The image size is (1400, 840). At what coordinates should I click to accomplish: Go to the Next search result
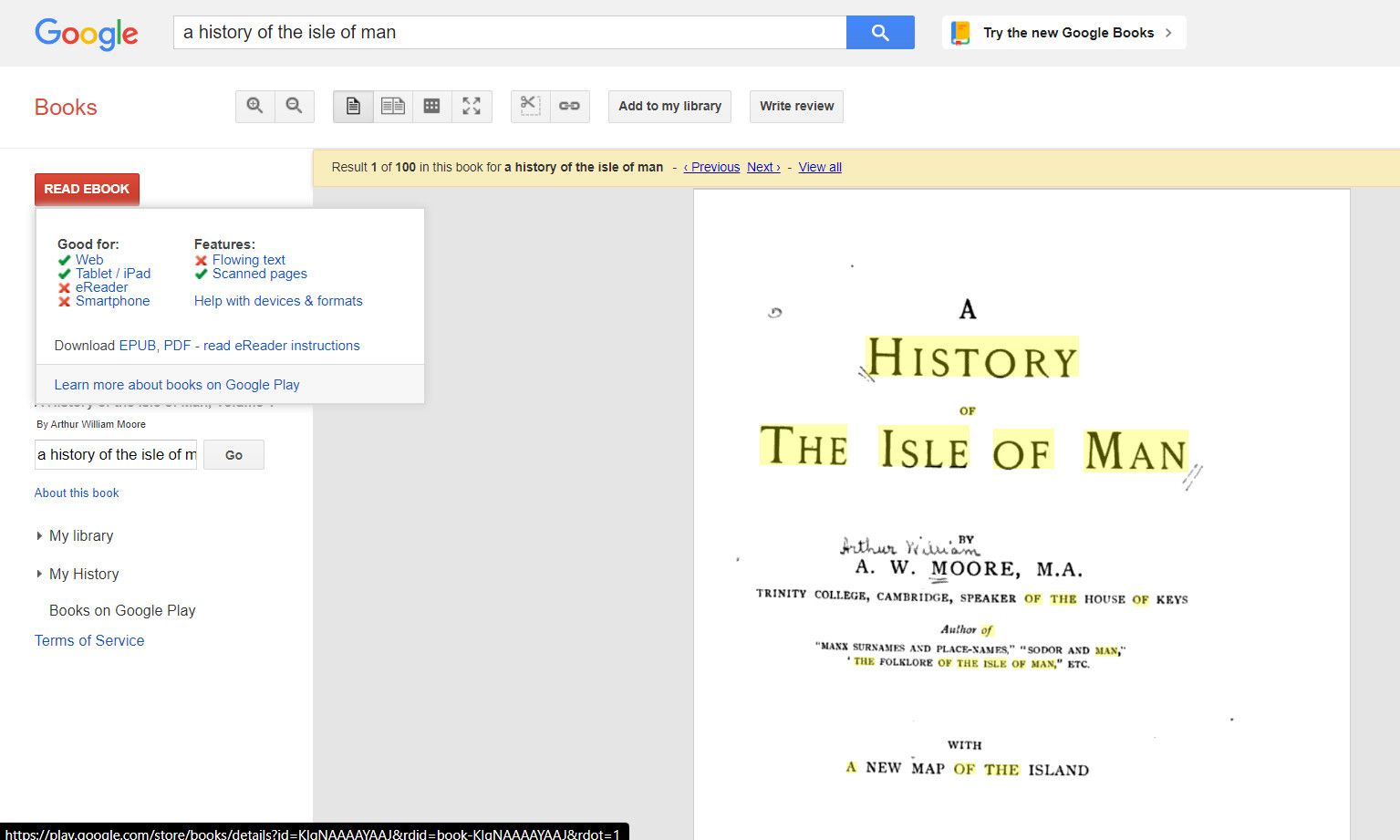click(762, 167)
